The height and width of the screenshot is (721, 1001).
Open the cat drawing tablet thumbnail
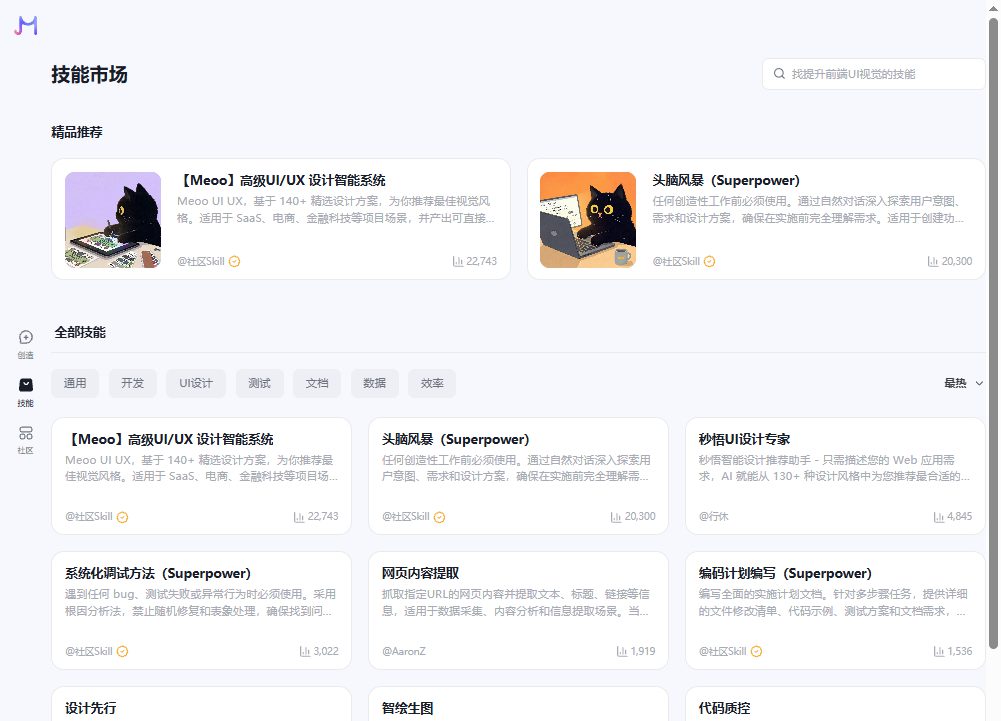point(113,220)
